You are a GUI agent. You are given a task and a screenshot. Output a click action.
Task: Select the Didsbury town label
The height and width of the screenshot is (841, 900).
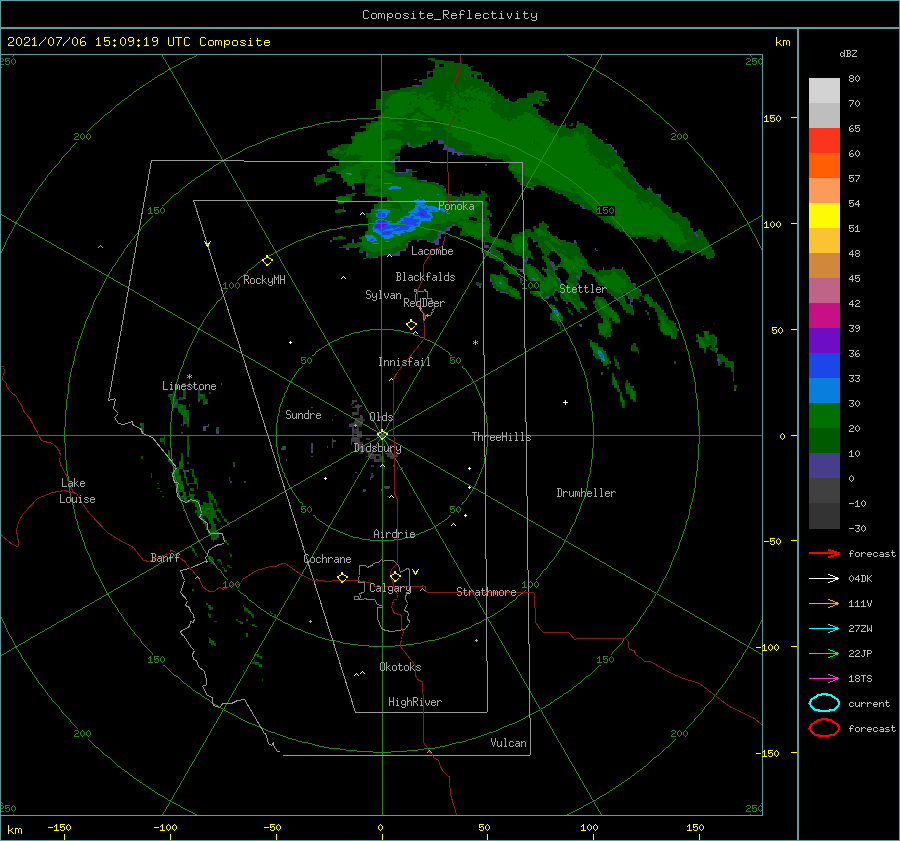[x=377, y=448]
